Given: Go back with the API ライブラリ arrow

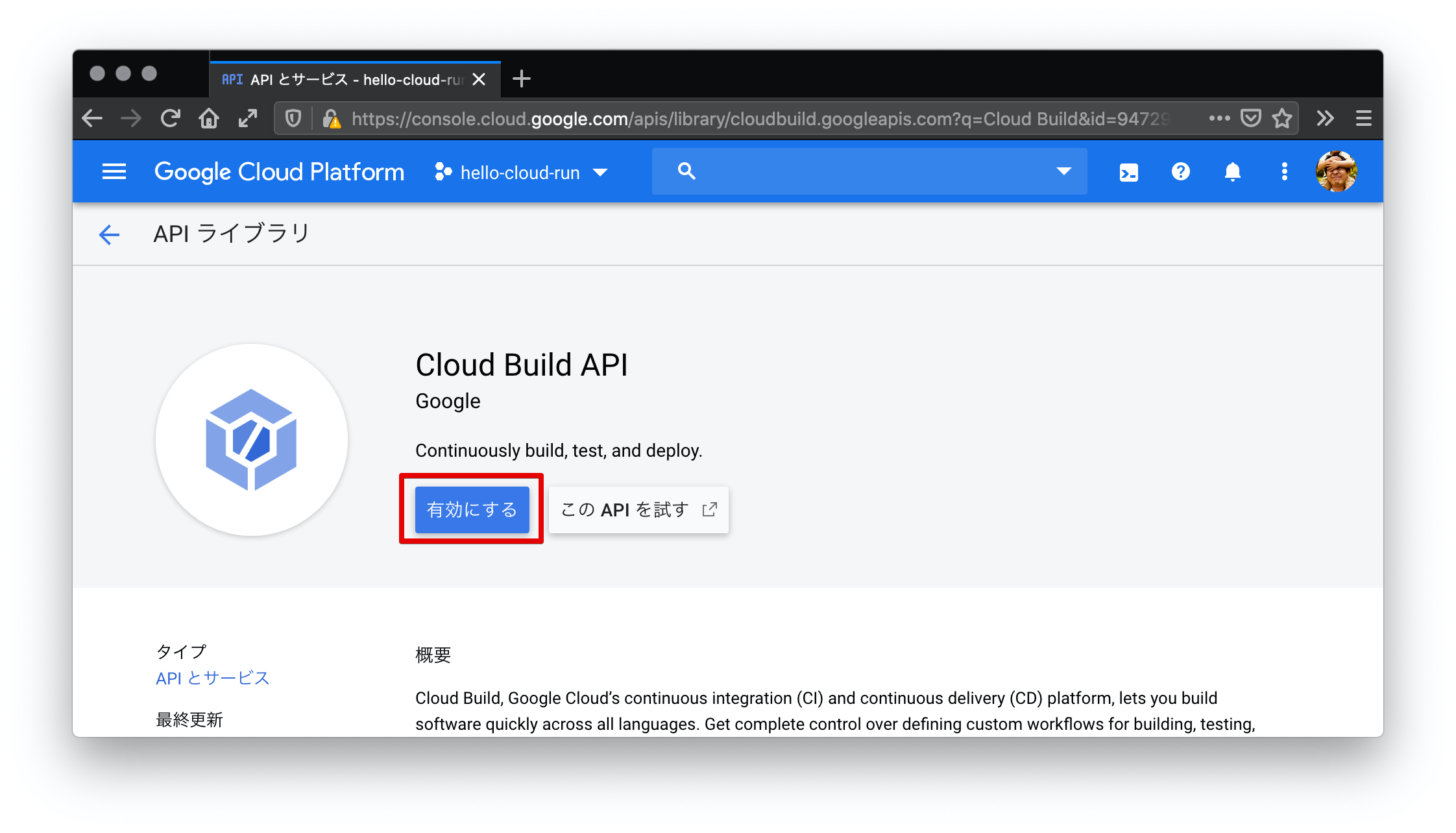Looking at the screenshot, I should [x=109, y=234].
